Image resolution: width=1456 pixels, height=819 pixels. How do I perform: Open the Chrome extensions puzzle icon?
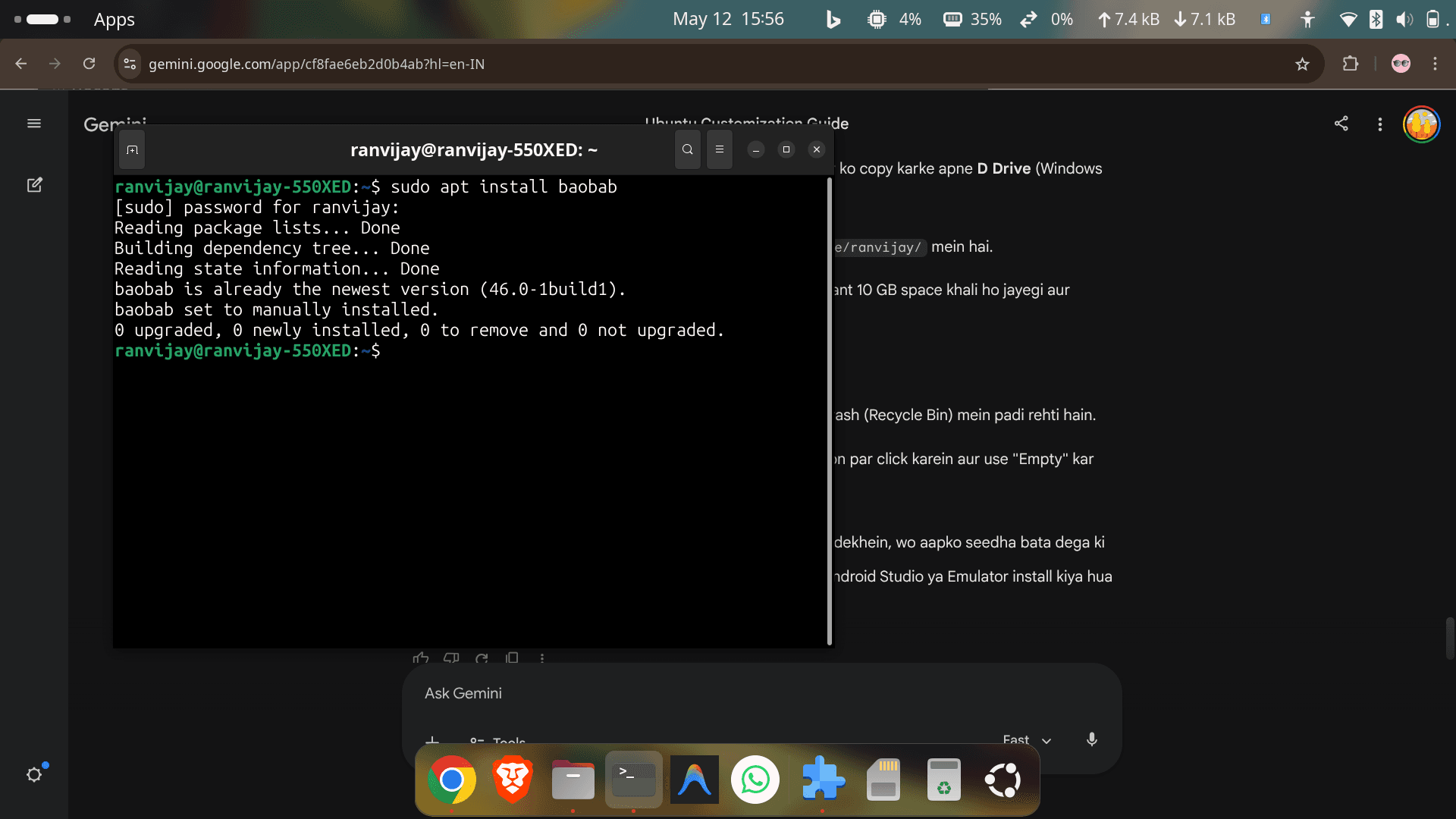coord(1350,64)
